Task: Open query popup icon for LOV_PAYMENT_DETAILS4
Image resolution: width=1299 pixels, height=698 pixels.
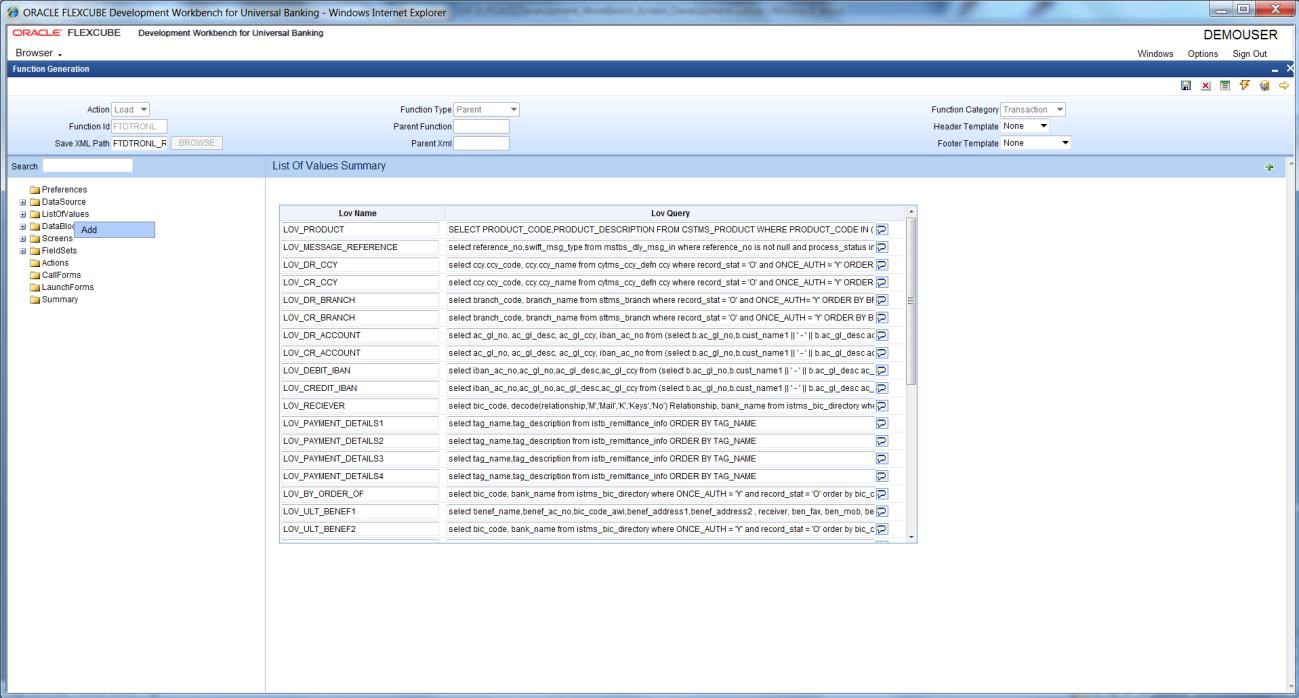Action: pyautogui.click(x=882, y=476)
